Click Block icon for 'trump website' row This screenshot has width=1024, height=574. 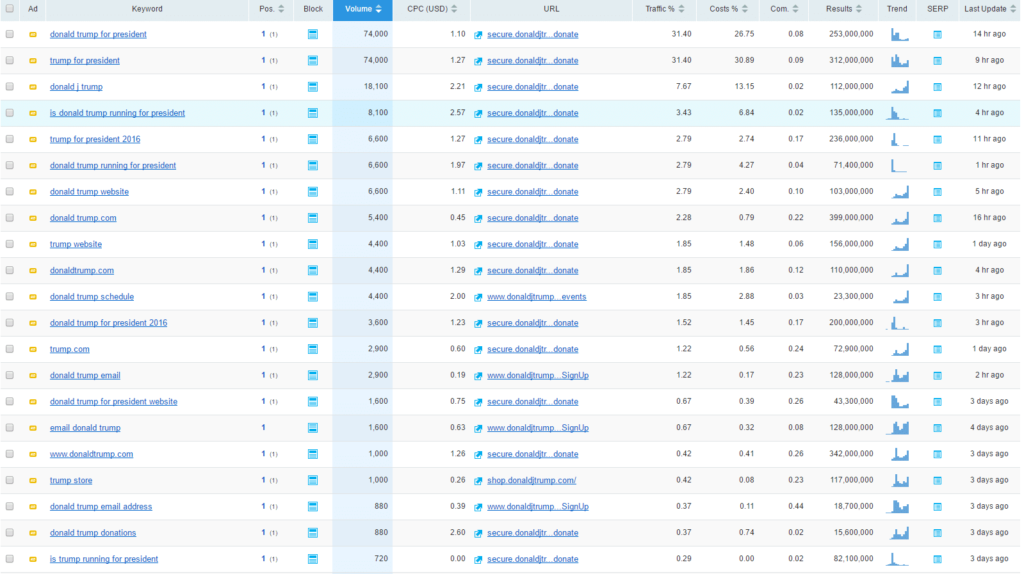[313, 244]
